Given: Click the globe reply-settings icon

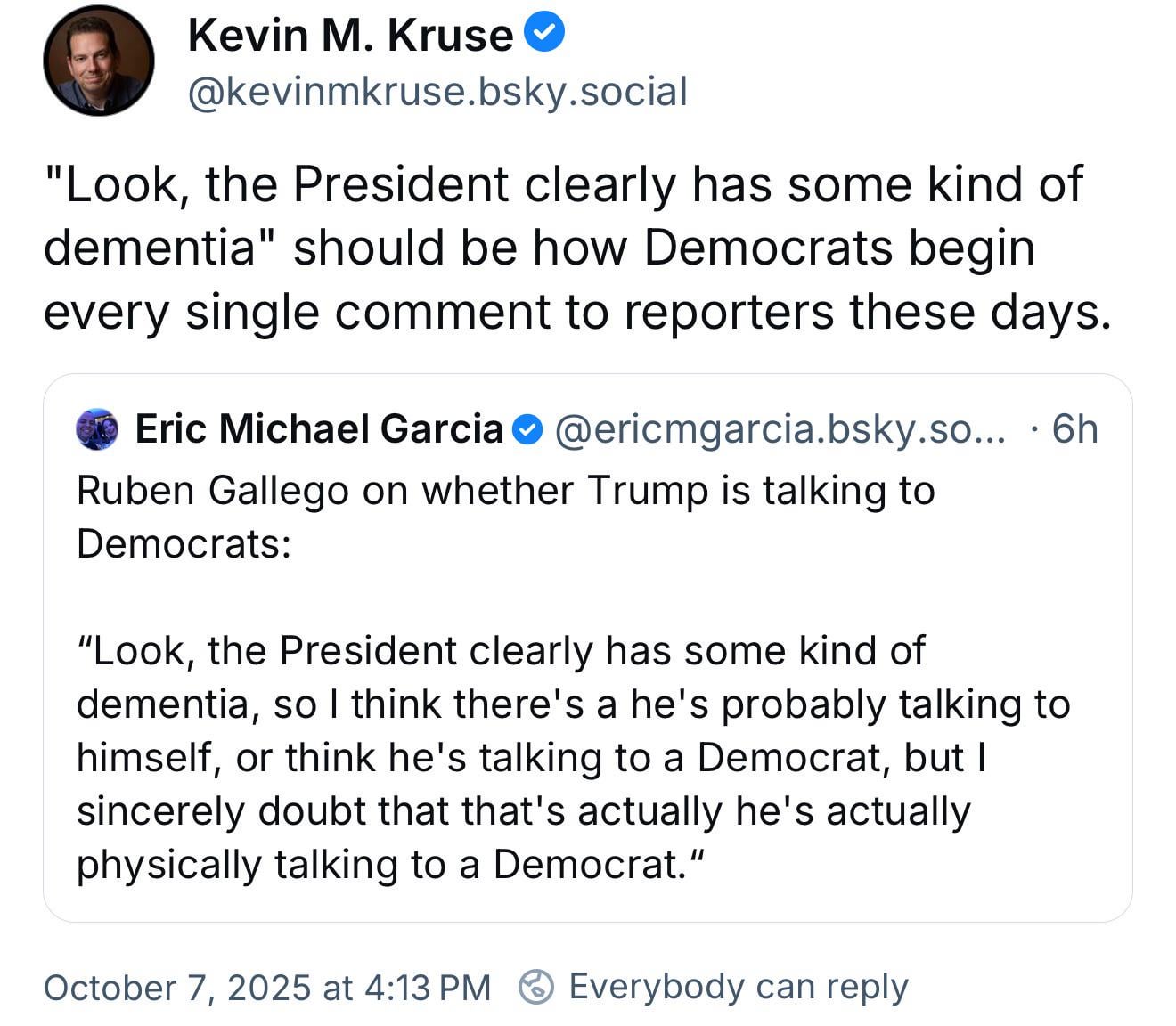Looking at the screenshot, I should coord(536,987).
